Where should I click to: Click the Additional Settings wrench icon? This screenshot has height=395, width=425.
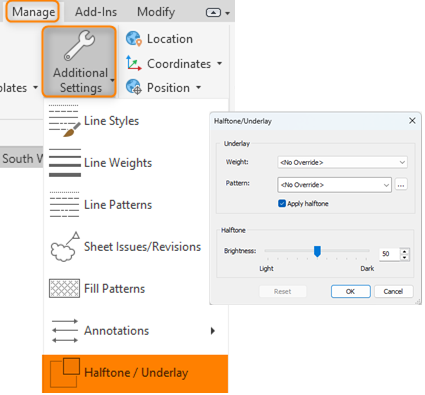point(80,46)
